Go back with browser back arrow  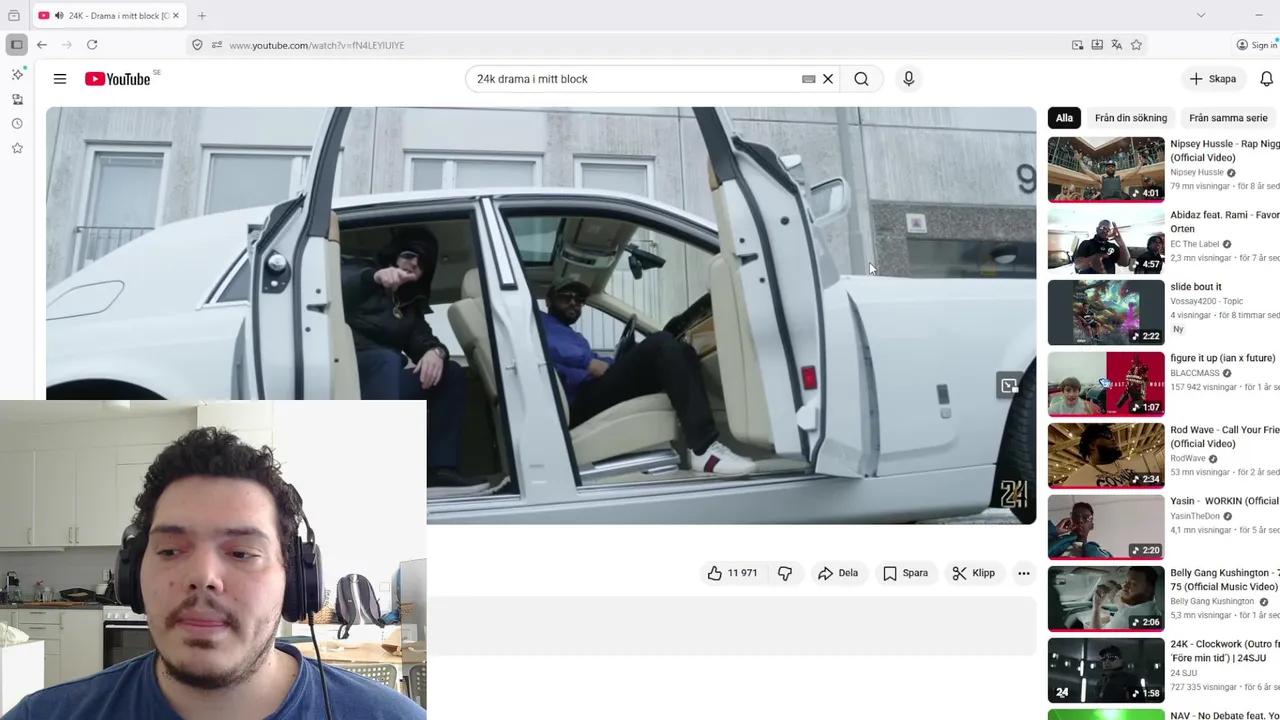(x=42, y=45)
